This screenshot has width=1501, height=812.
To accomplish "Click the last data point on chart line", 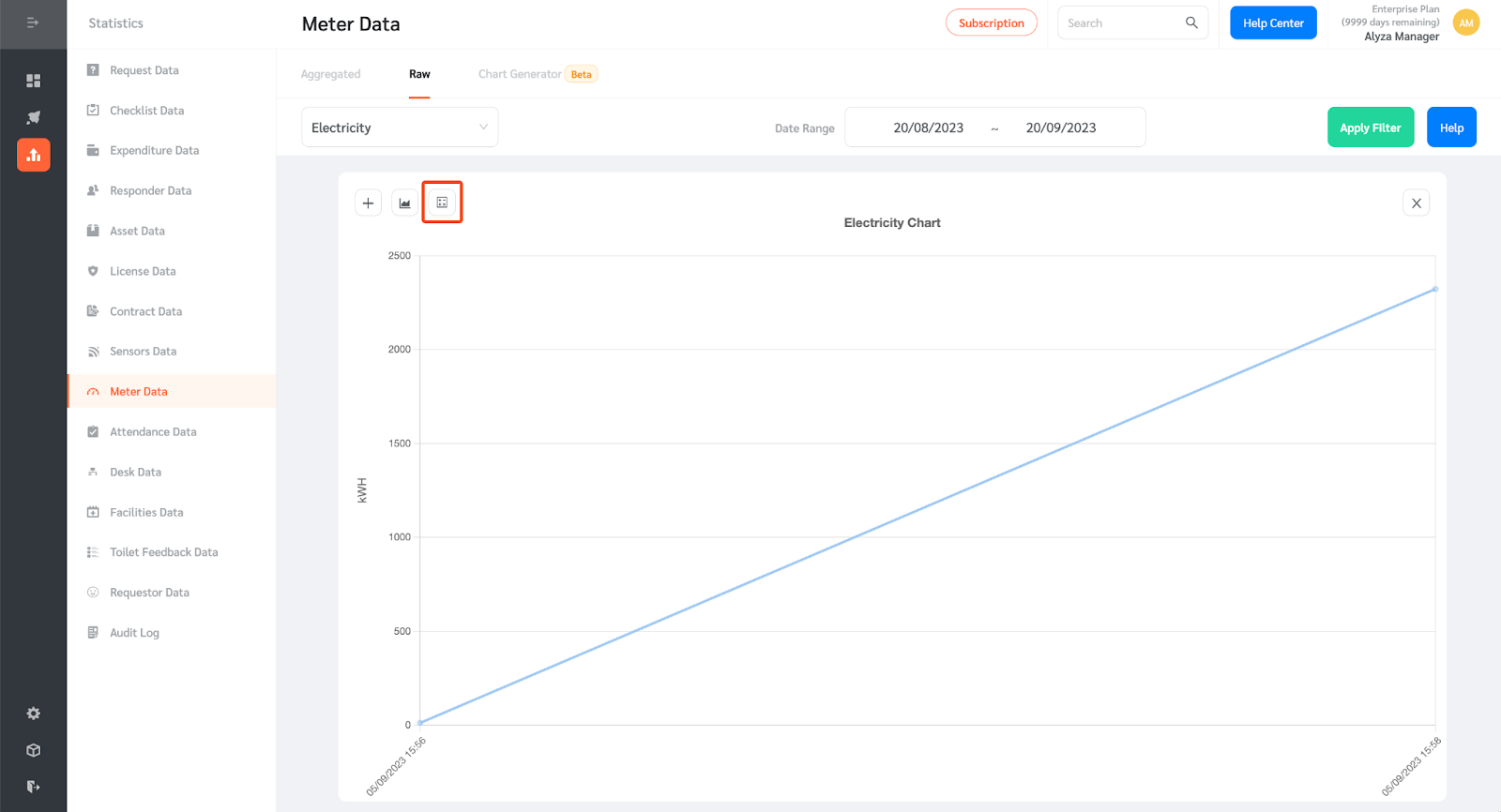I will point(1435,289).
